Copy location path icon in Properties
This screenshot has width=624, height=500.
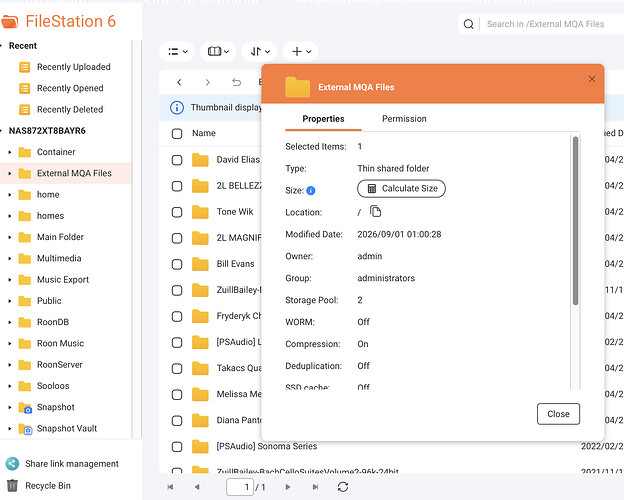[x=375, y=211]
